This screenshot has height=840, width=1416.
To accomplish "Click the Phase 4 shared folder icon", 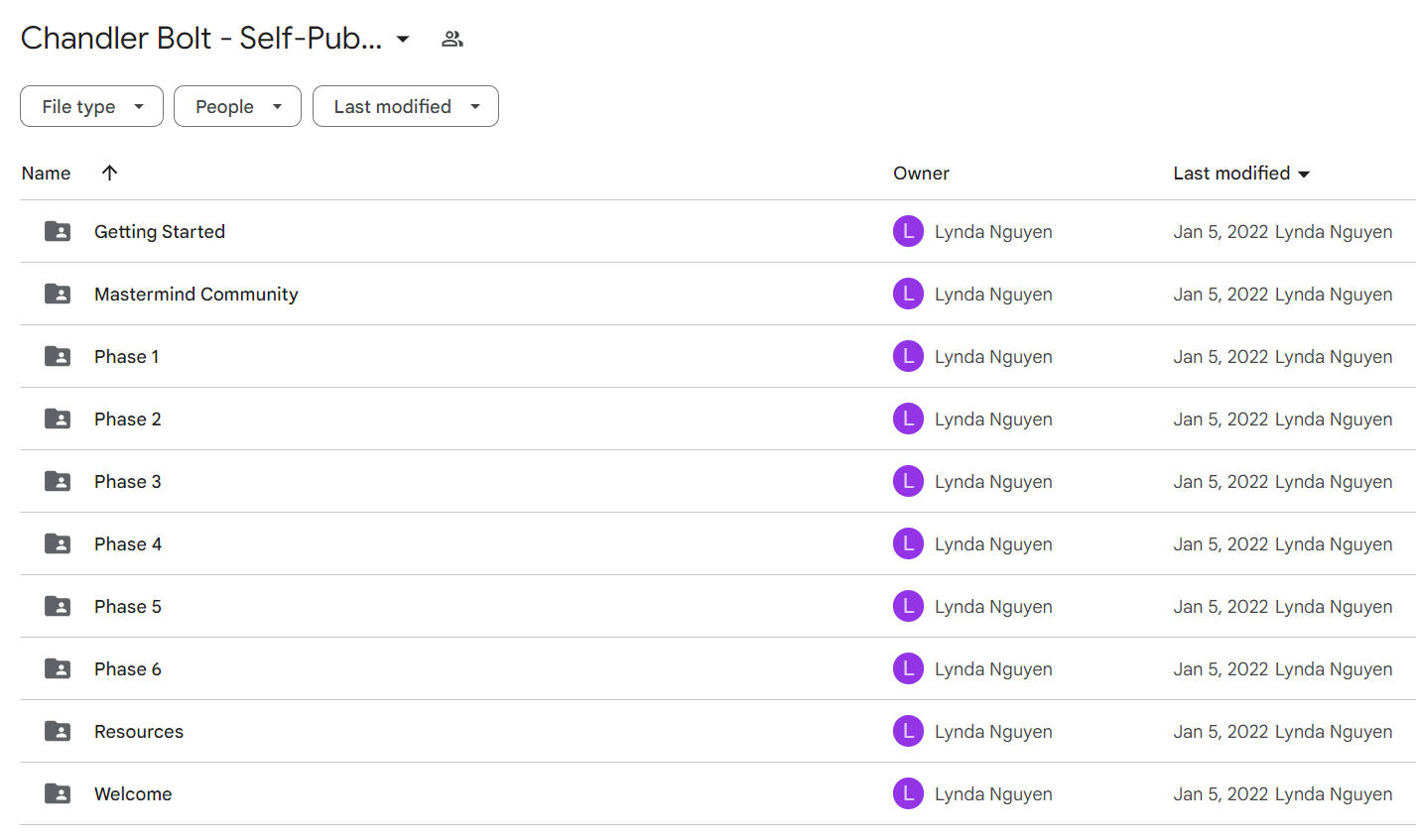I will pyautogui.click(x=58, y=543).
